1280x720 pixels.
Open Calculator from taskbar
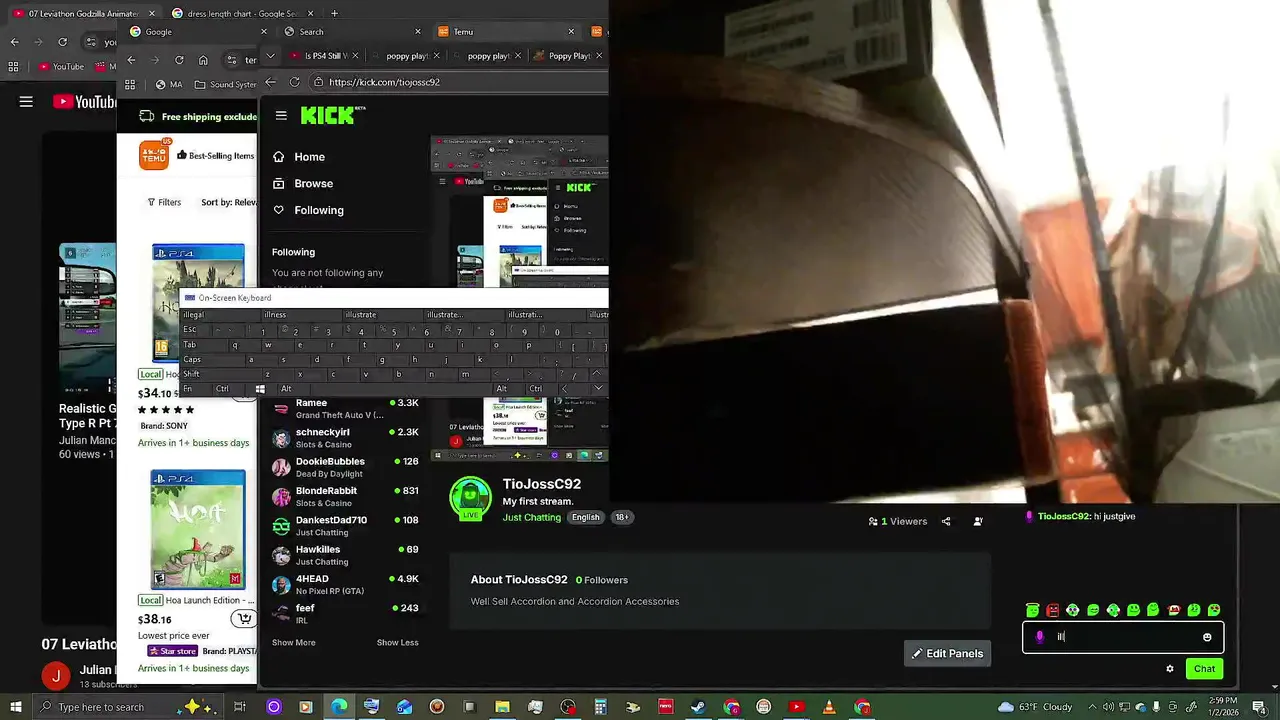click(600, 707)
